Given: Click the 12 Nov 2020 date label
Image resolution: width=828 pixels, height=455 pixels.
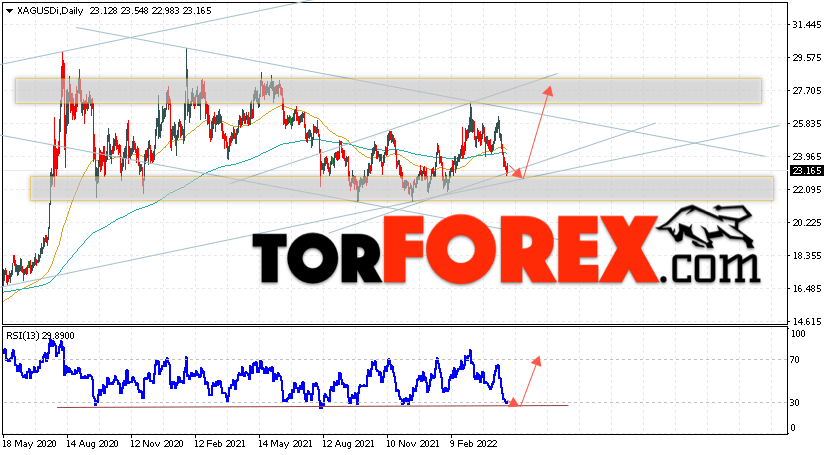Looking at the screenshot, I should 156,444.
